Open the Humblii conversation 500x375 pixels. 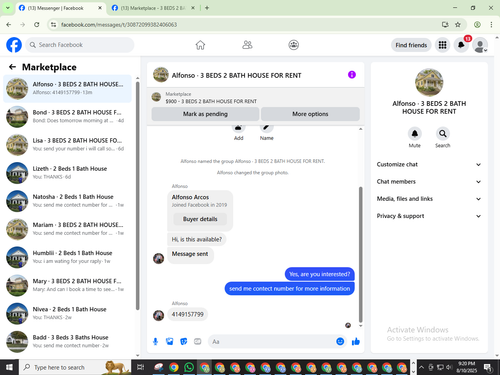[67, 257]
